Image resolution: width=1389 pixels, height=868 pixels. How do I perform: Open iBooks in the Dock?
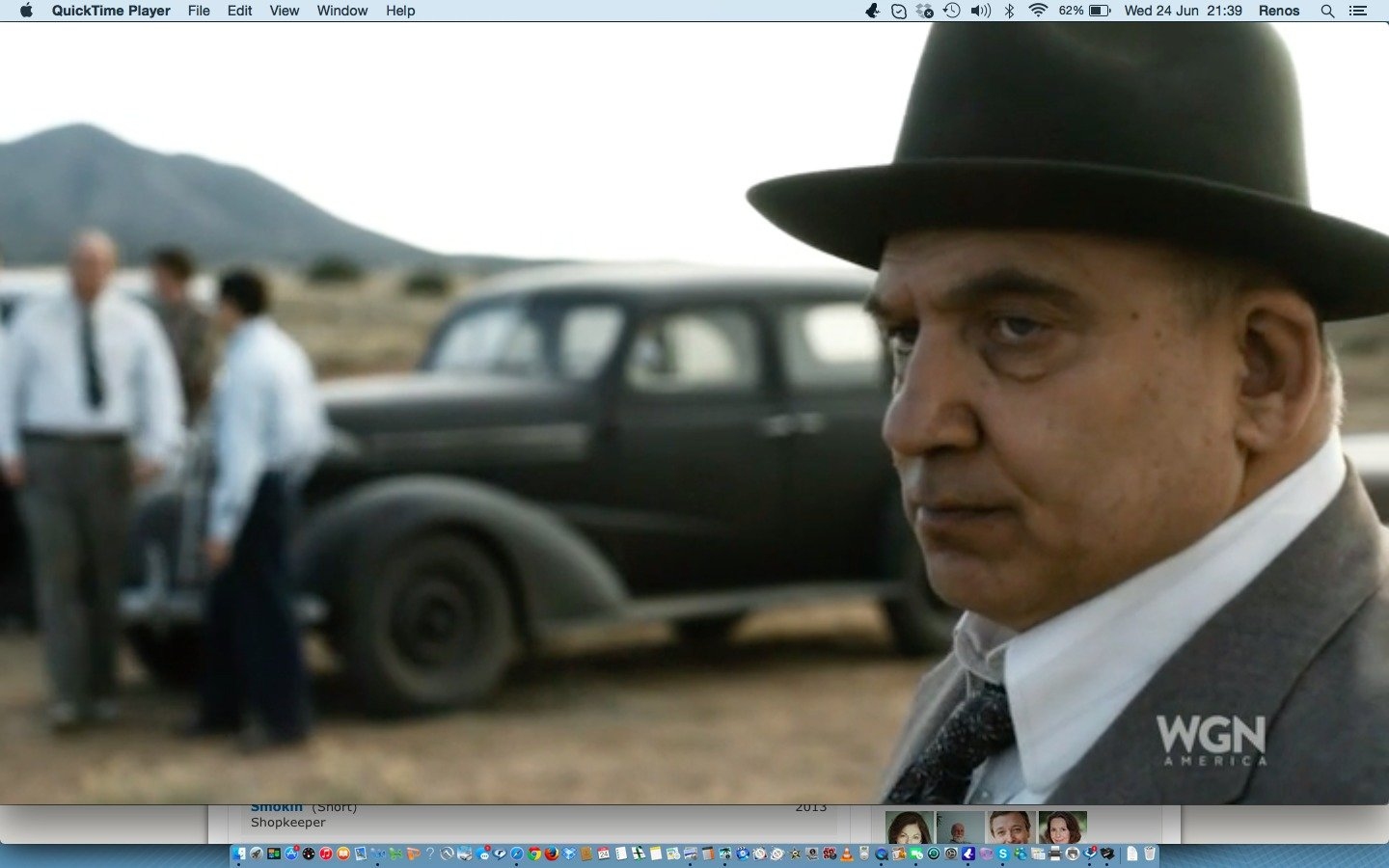click(343, 854)
